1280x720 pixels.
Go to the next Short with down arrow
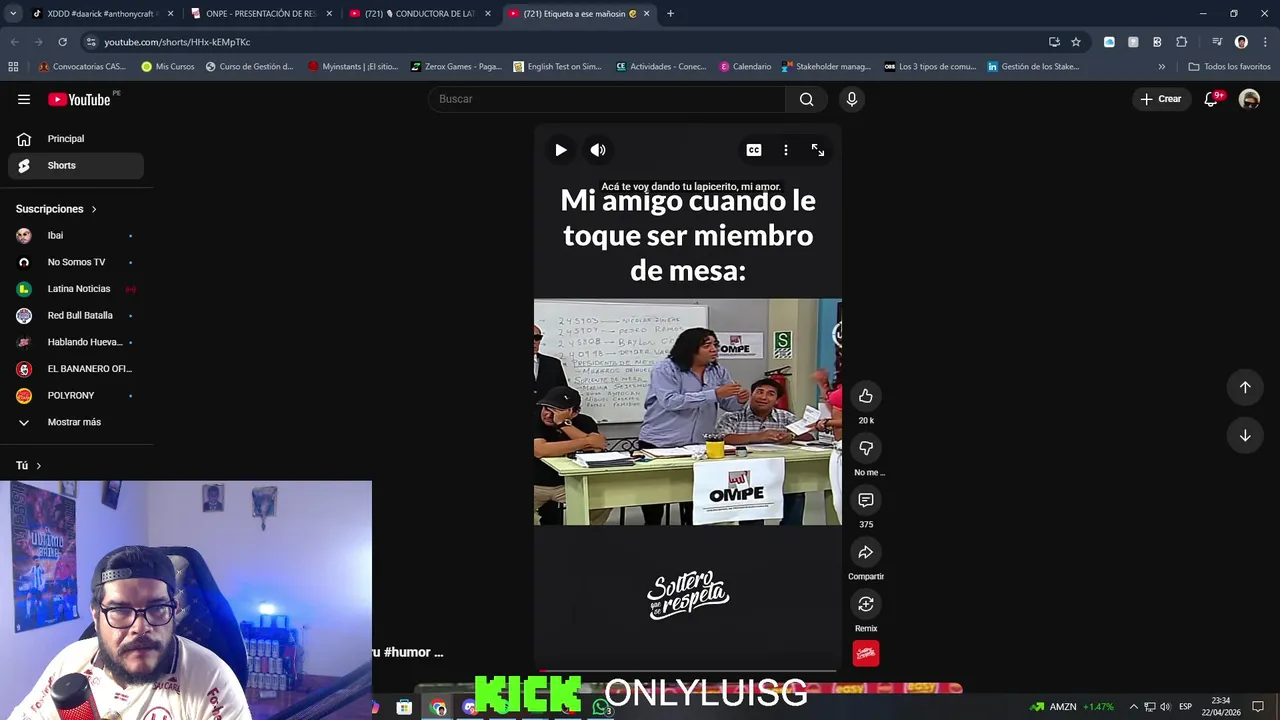1245,435
